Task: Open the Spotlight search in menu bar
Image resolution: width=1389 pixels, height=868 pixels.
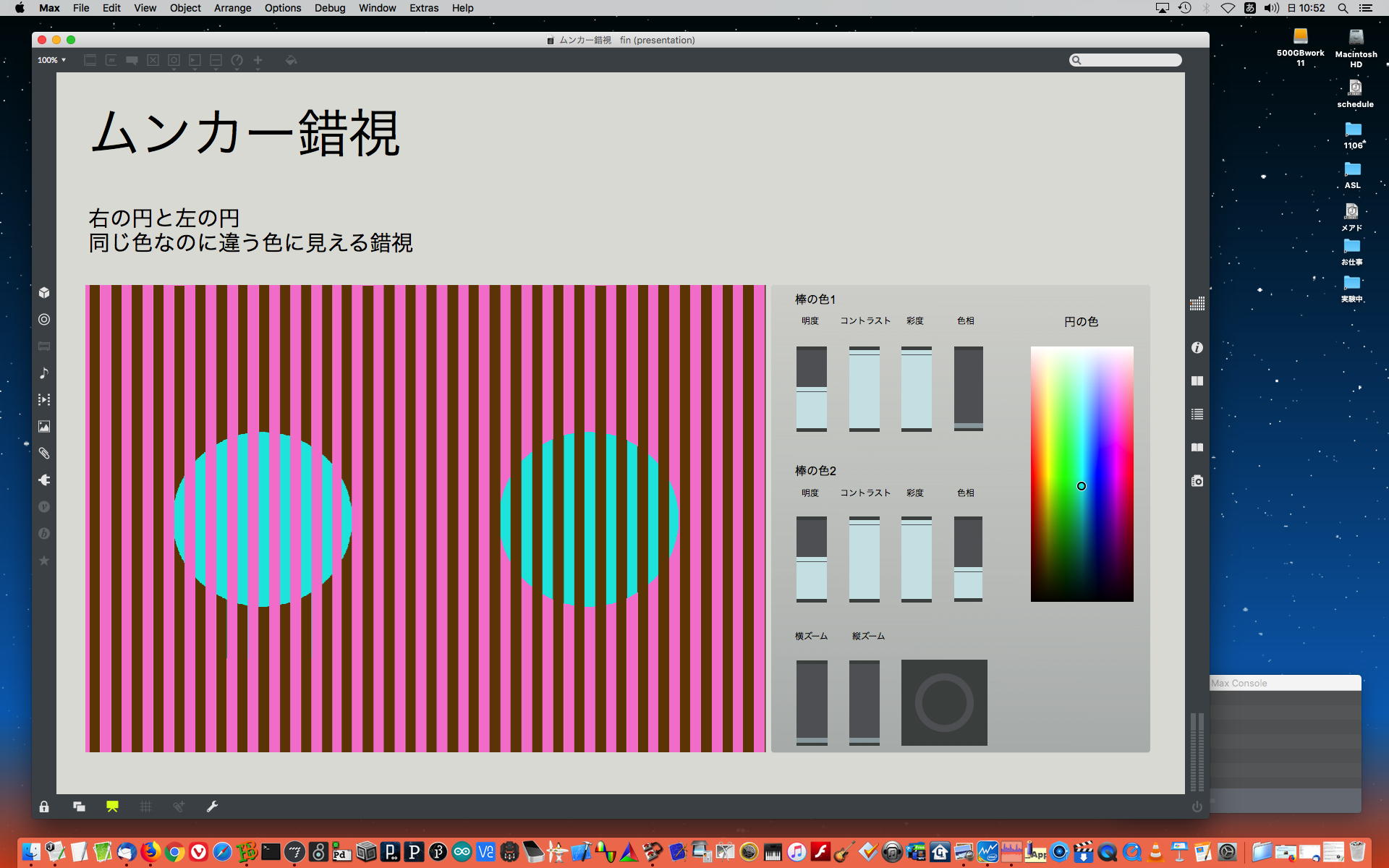Action: [x=1343, y=8]
